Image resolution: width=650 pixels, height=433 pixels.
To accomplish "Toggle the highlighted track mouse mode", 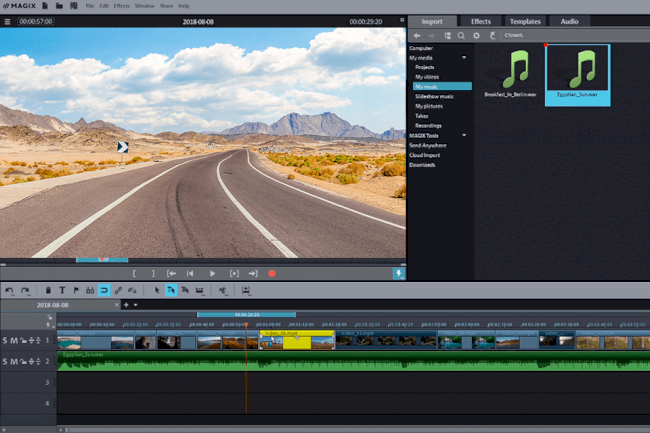I will [171, 290].
